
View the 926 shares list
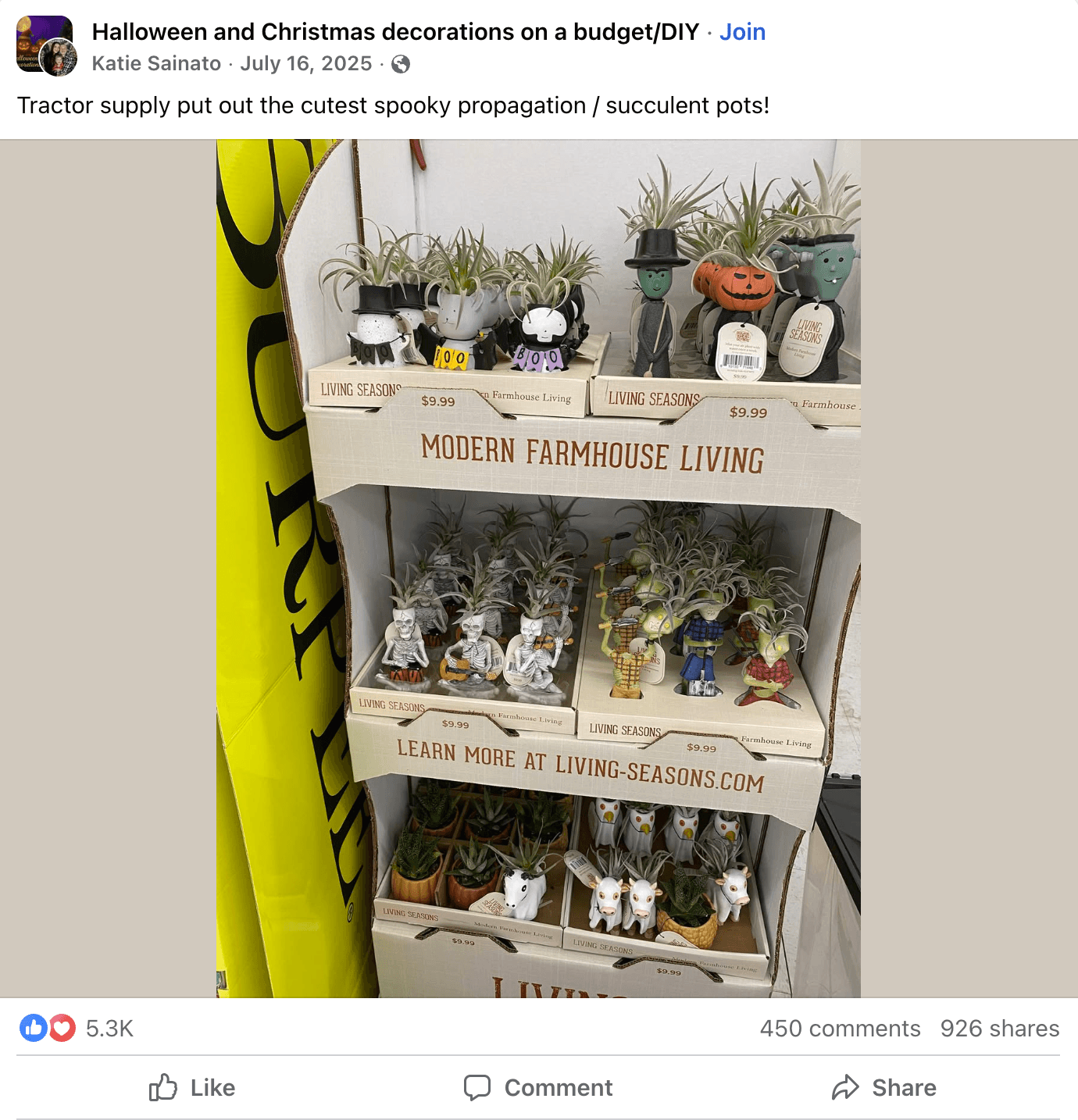[x=1000, y=1029]
